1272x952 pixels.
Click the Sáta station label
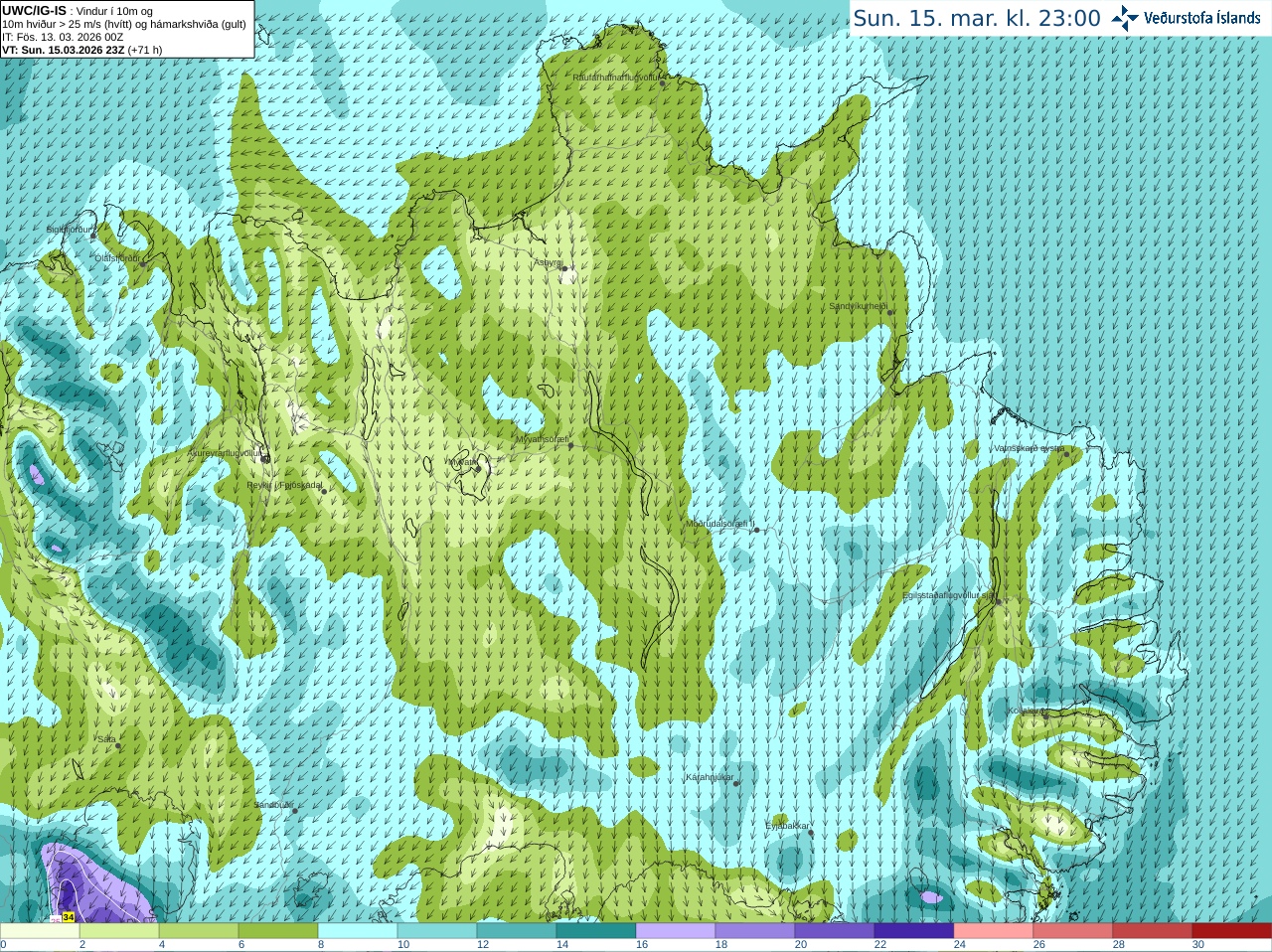point(106,739)
